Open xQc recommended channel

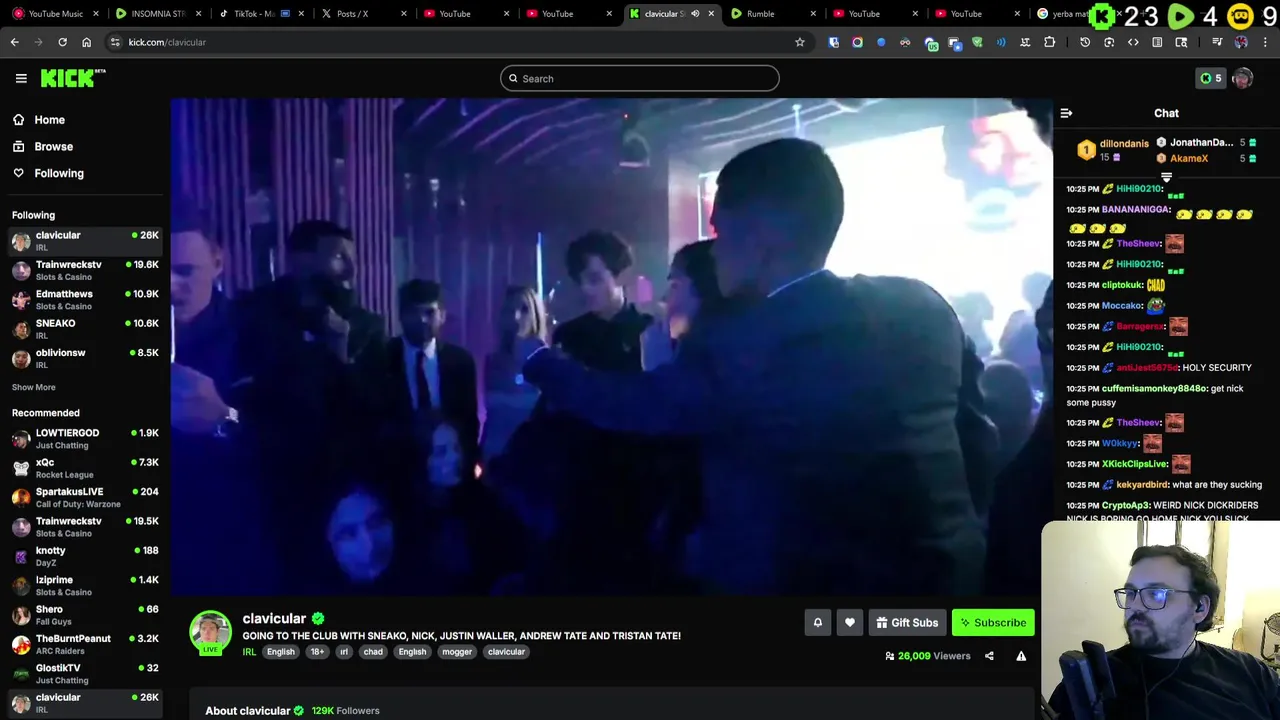coord(85,468)
